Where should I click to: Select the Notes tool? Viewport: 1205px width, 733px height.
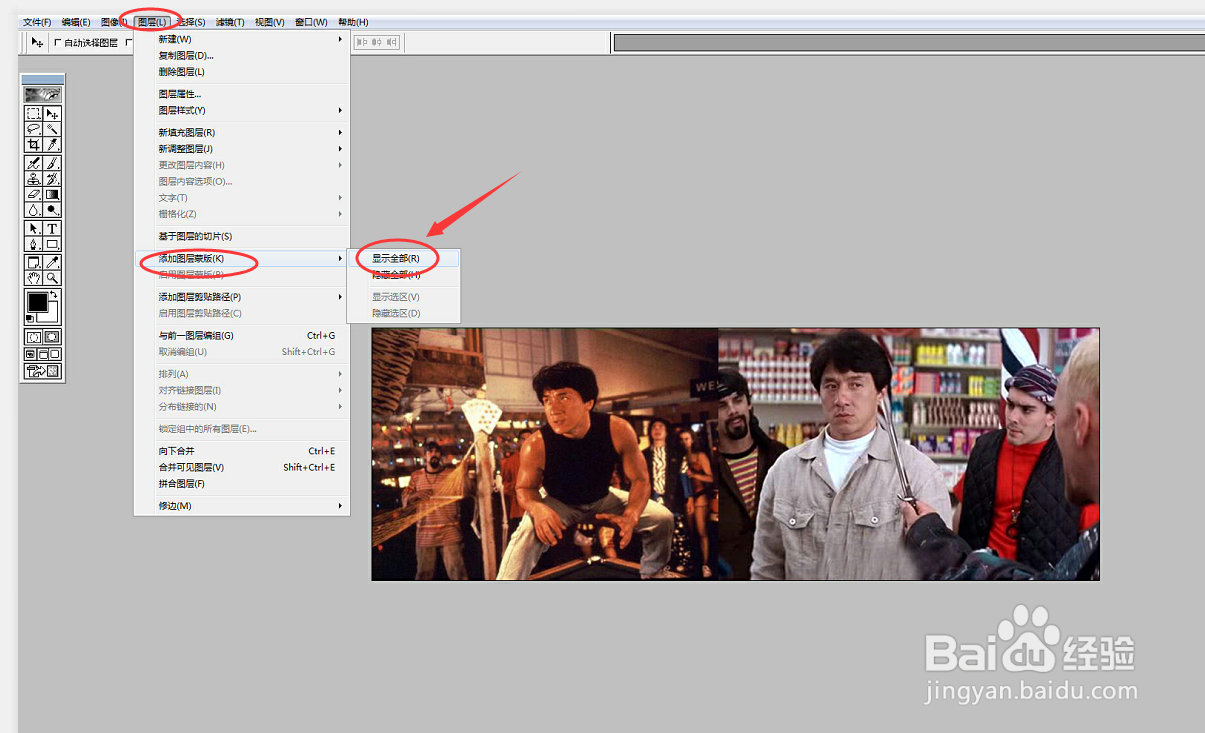point(33,263)
